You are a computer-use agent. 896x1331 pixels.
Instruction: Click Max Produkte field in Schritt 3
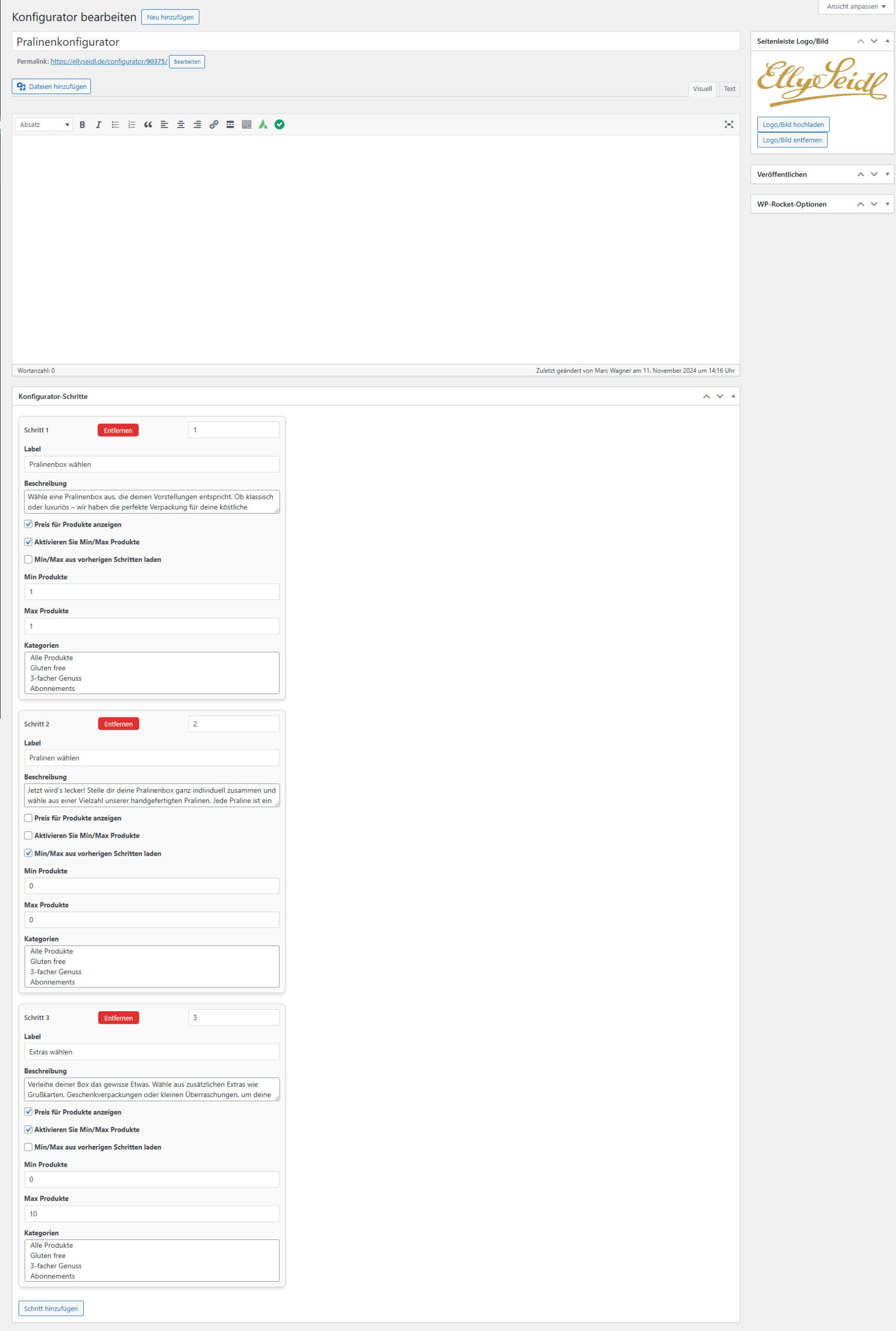point(152,1214)
